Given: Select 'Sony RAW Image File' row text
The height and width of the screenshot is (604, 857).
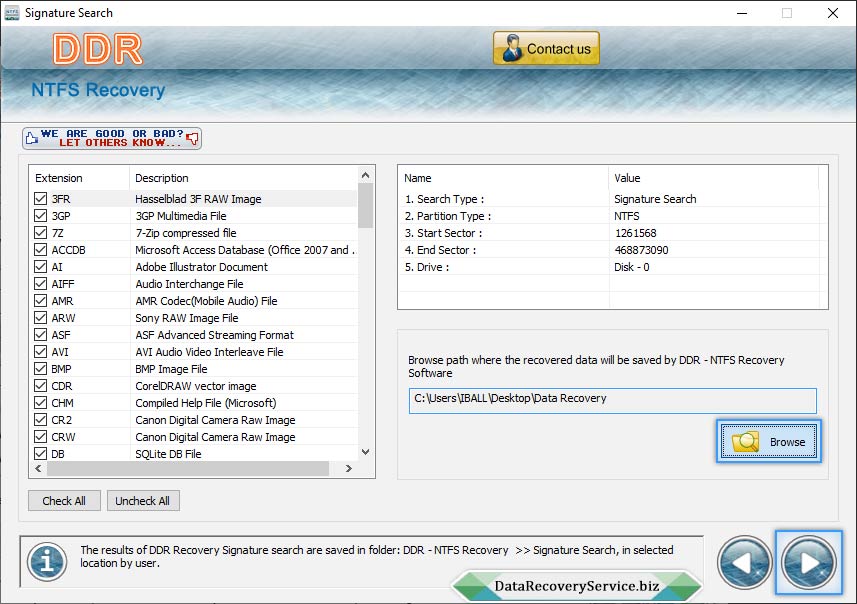Looking at the screenshot, I should click(x=187, y=318).
